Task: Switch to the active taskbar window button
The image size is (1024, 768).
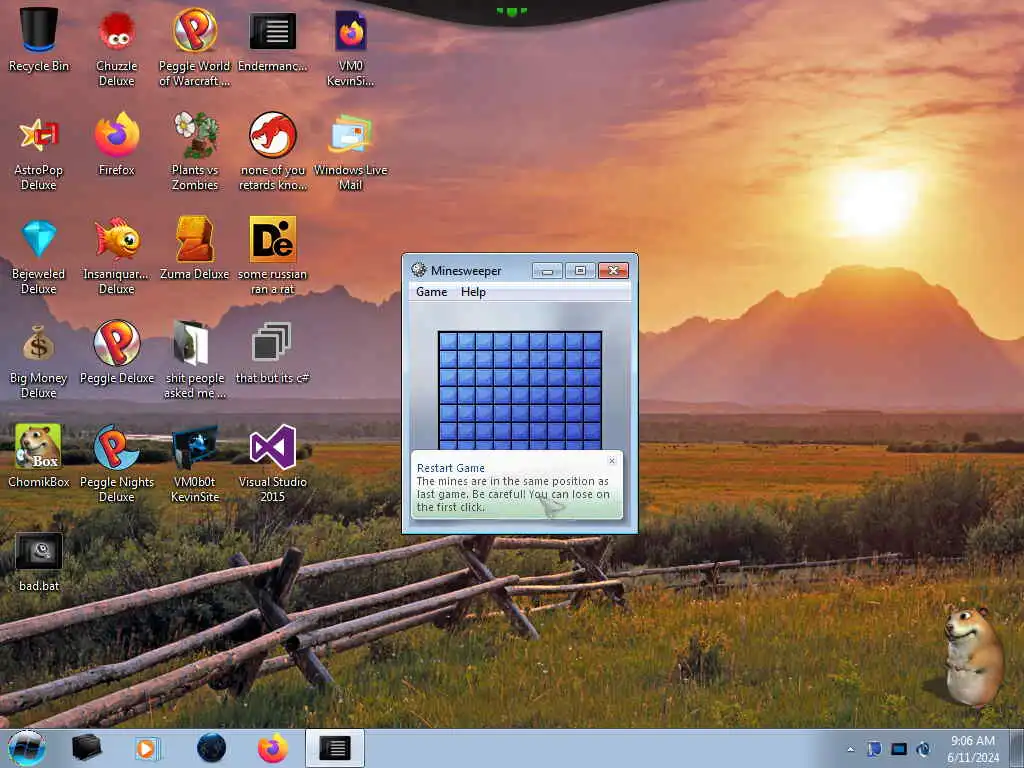Action: pos(334,748)
